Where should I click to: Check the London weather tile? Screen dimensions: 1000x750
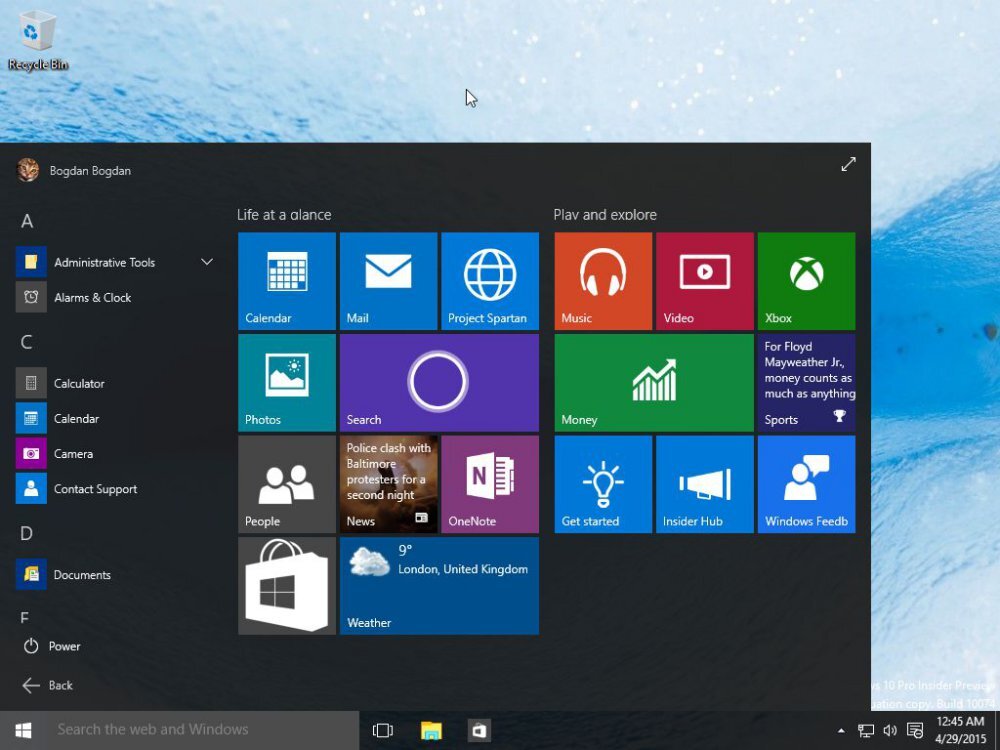pos(440,586)
